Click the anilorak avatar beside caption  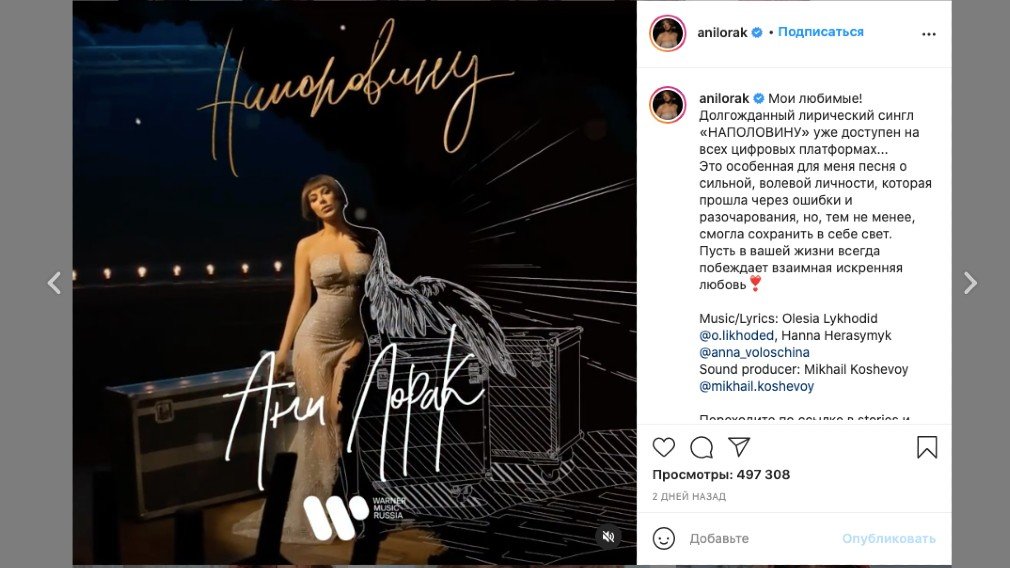(667, 104)
